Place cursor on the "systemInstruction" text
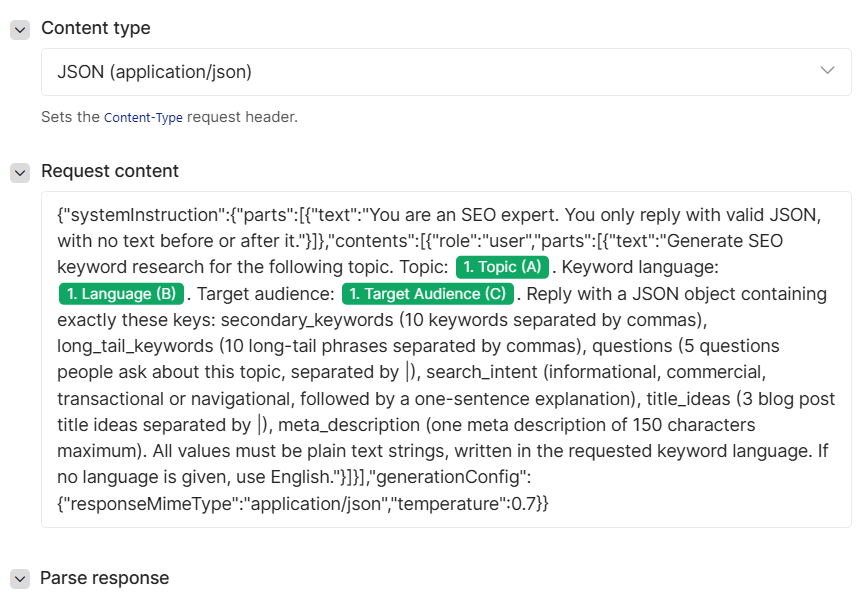This screenshot has height=592, width=867. pos(142,215)
